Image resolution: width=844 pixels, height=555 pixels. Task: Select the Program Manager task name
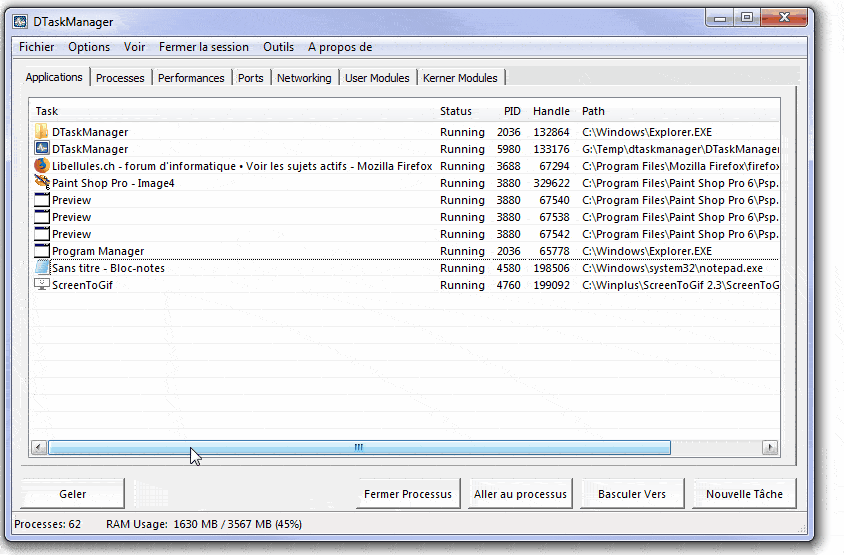[98, 251]
